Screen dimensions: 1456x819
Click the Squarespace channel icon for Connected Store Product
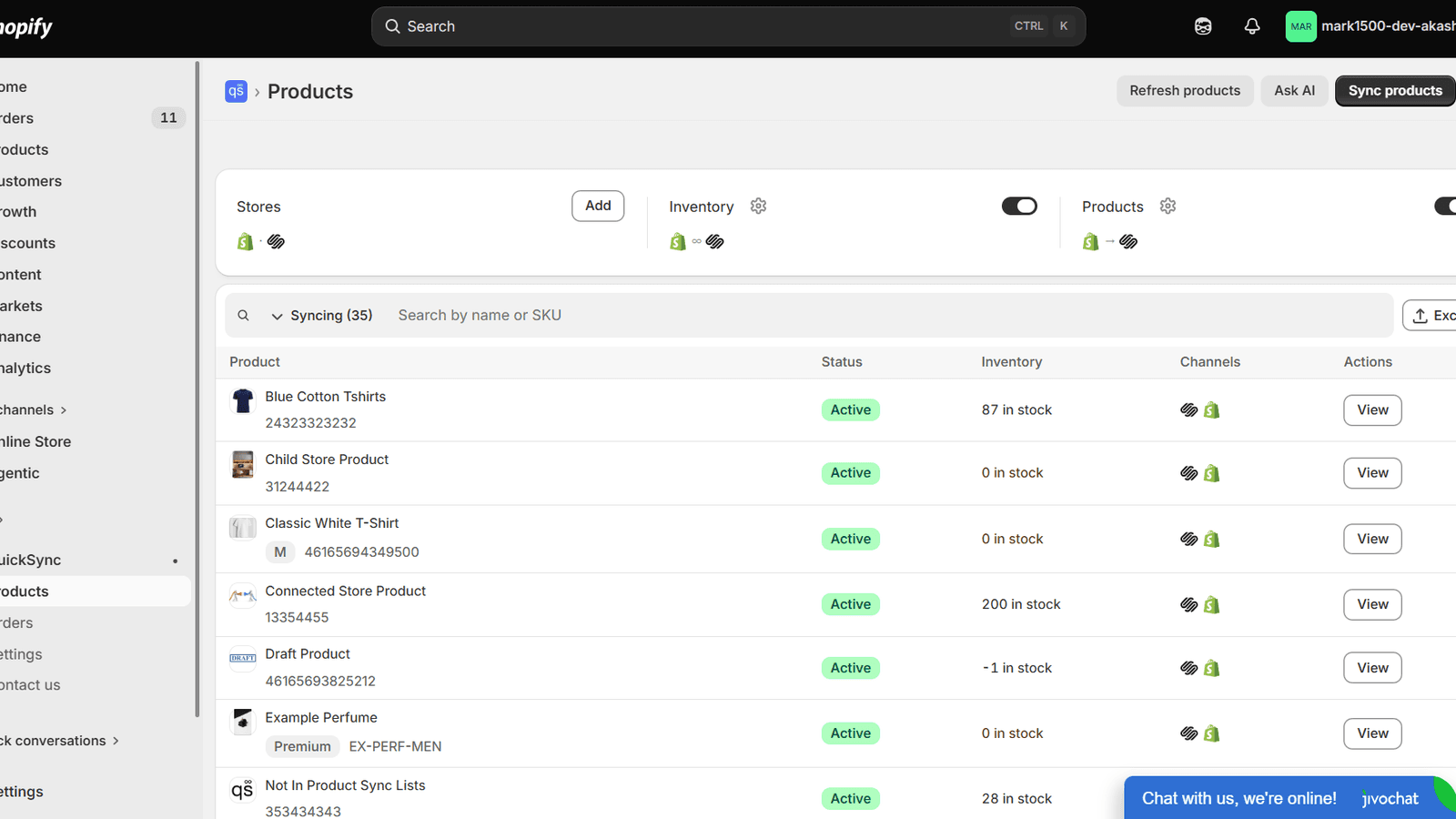pyautogui.click(x=1188, y=605)
